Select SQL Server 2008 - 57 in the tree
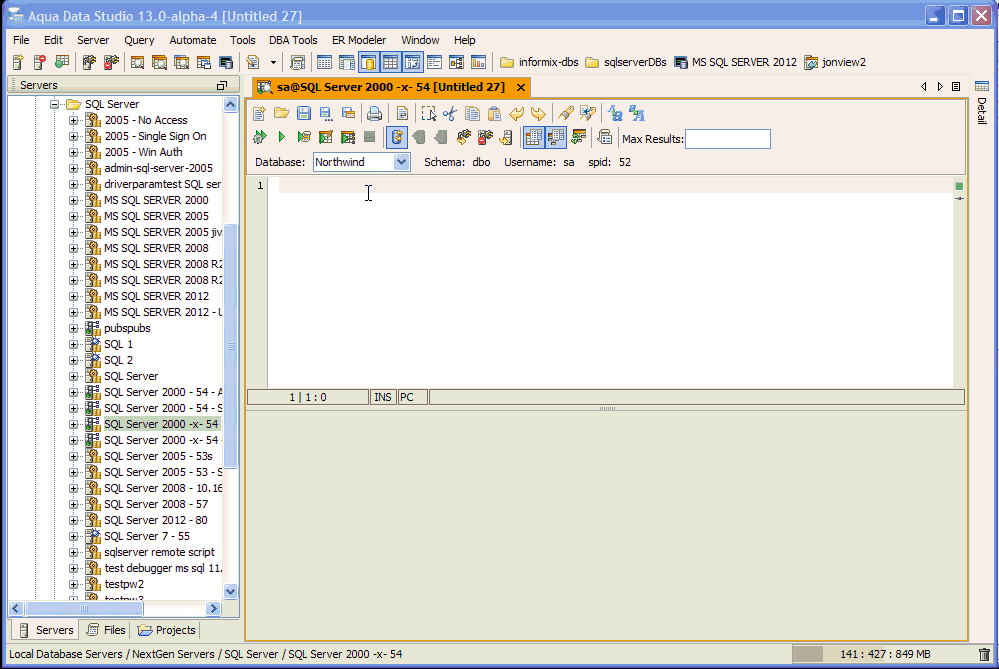 tap(156, 504)
